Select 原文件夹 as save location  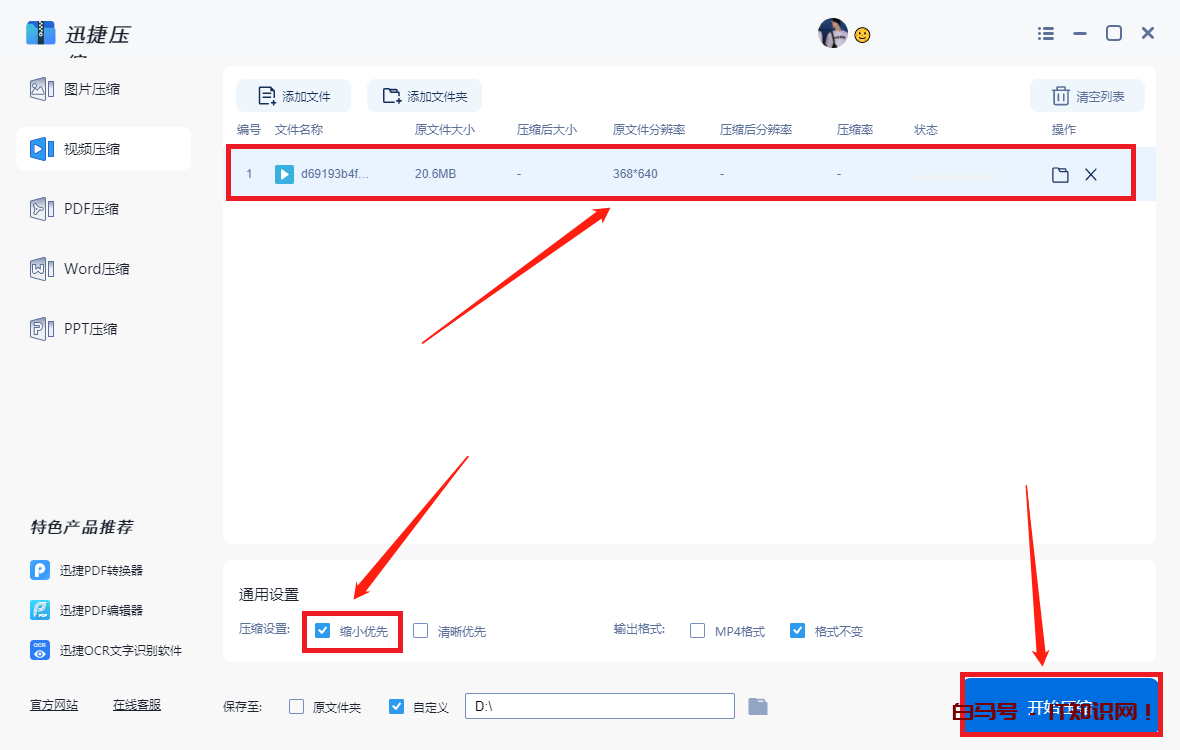[x=297, y=707]
